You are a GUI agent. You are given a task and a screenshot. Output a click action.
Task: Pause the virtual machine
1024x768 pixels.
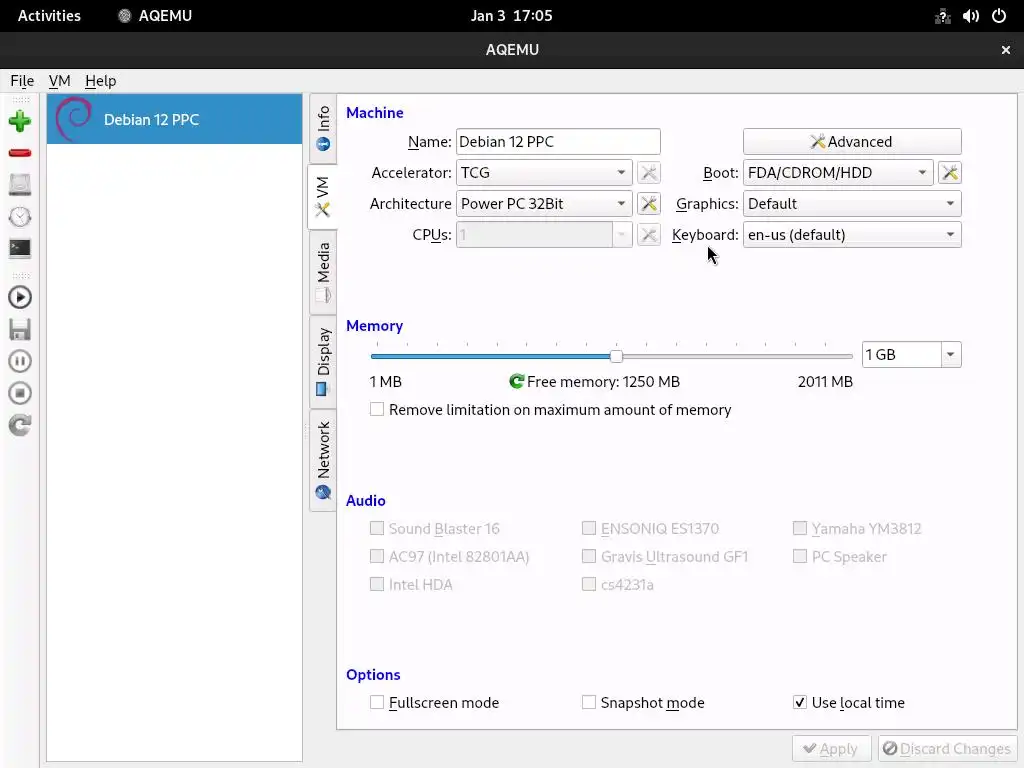pos(20,361)
